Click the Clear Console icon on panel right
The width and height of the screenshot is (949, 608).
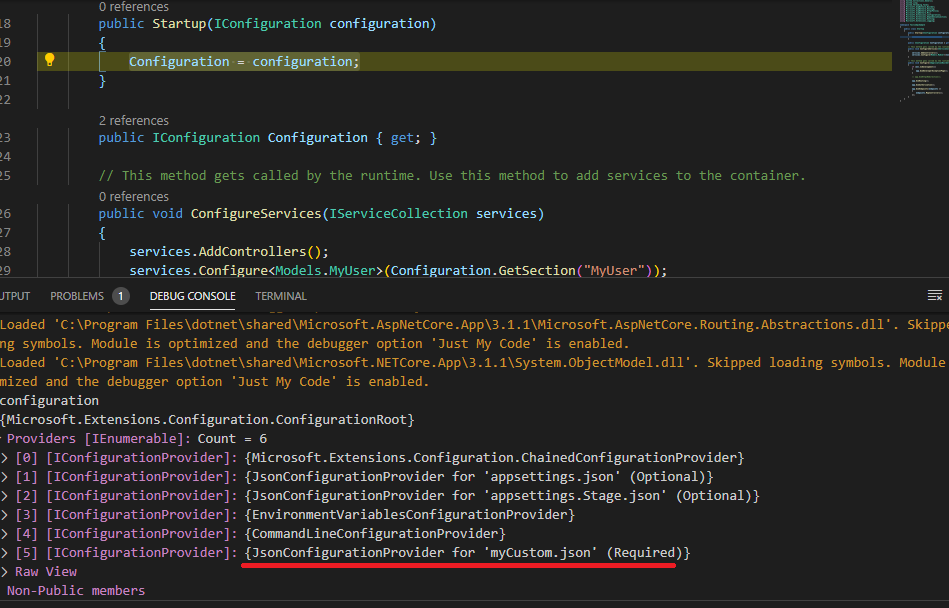936,294
